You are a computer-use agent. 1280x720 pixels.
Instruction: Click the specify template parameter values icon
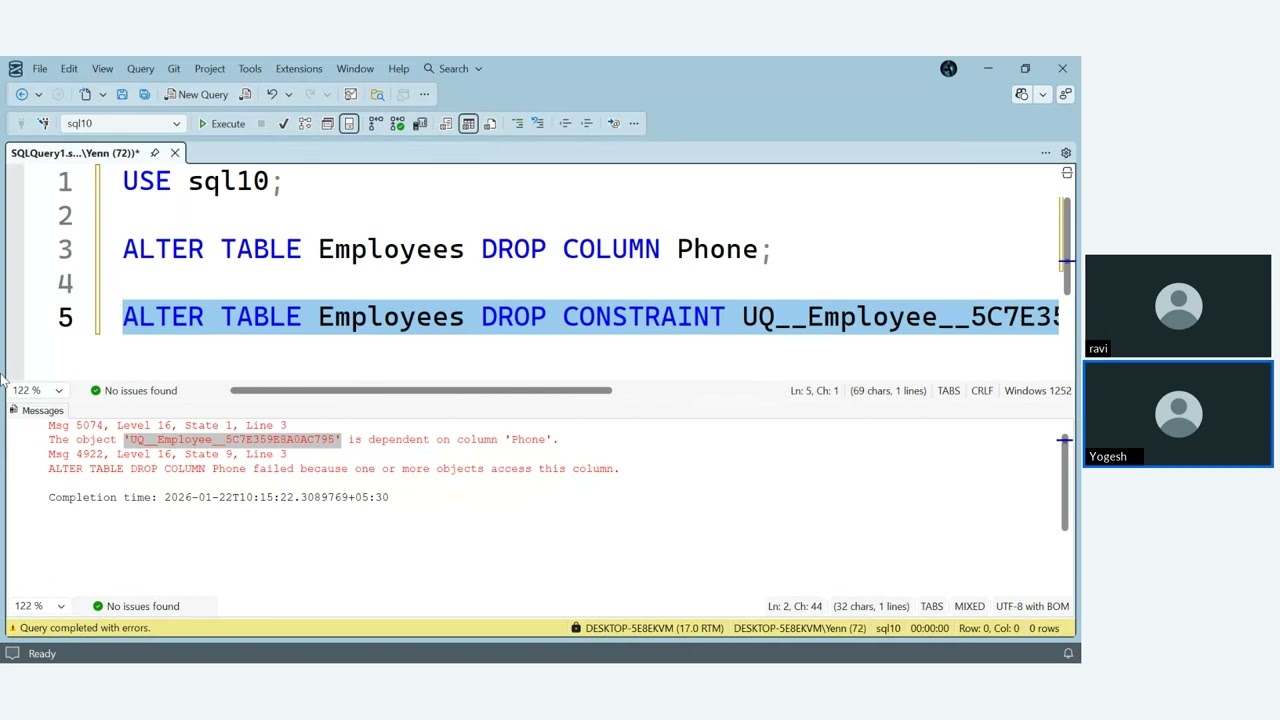[x=613, y=123]
